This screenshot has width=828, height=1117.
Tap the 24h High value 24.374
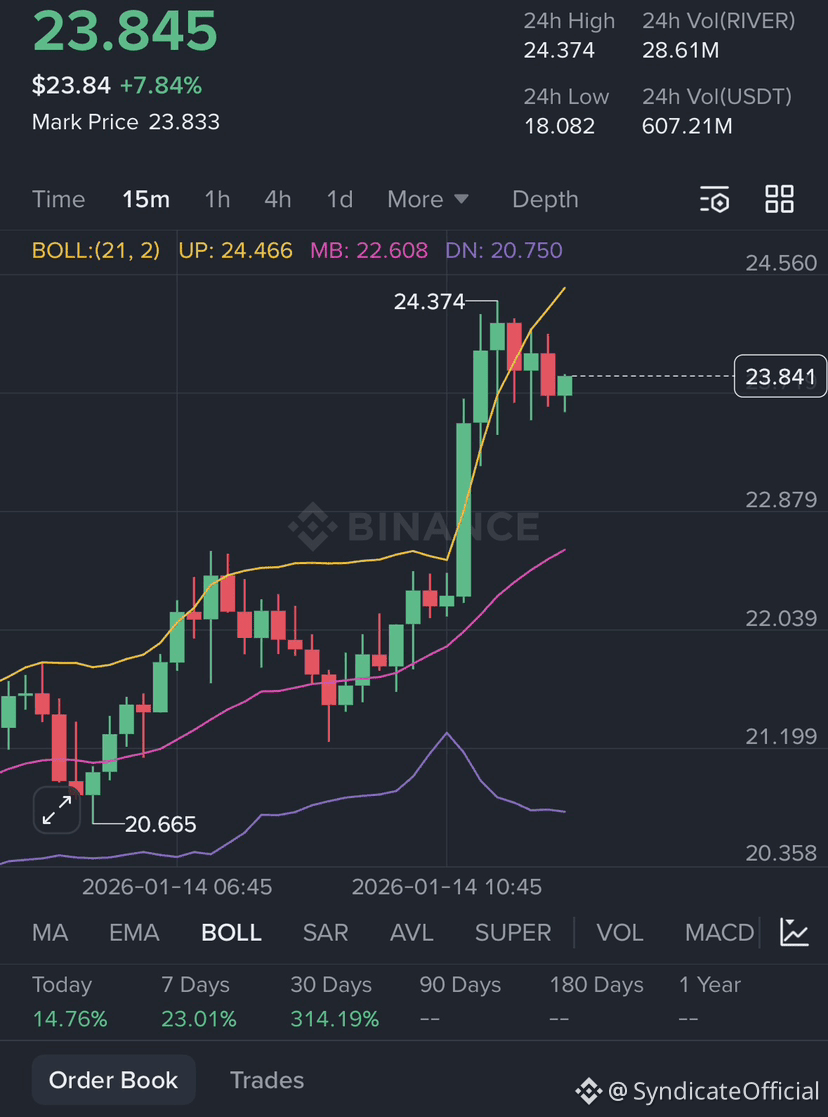click(x=559, y=51)
